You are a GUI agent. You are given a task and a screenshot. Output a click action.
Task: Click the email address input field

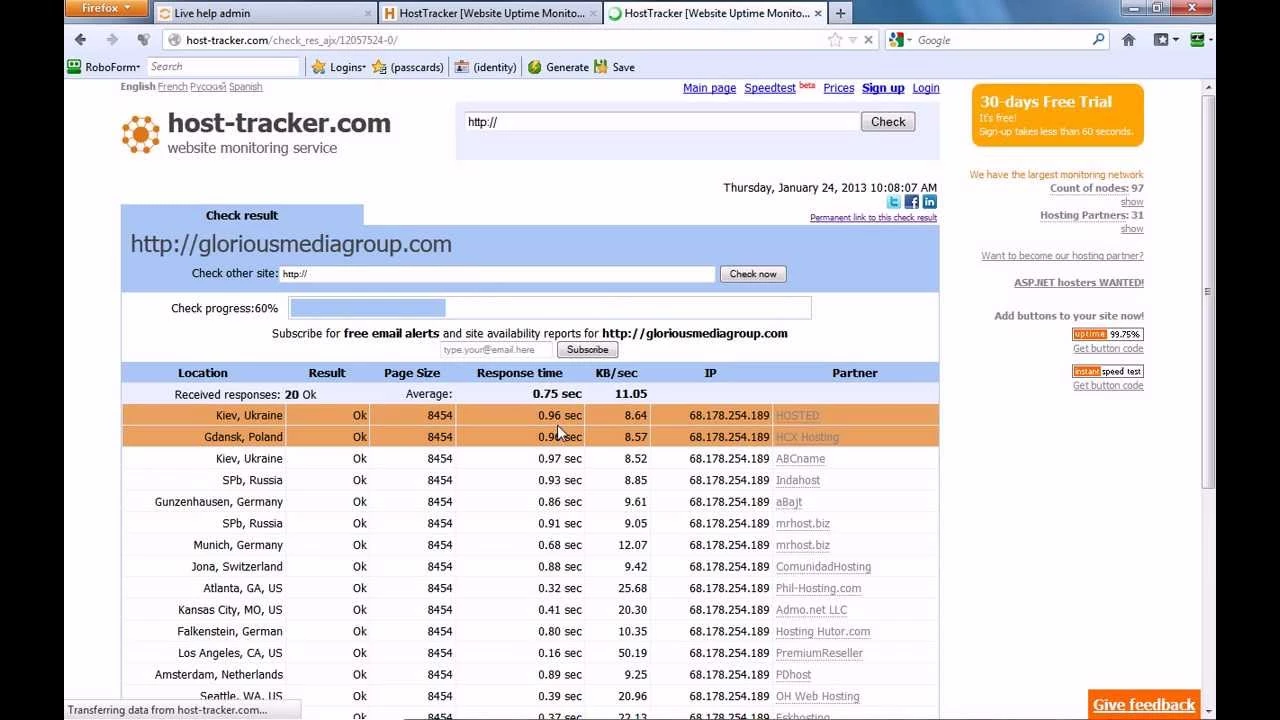[497, 350]
